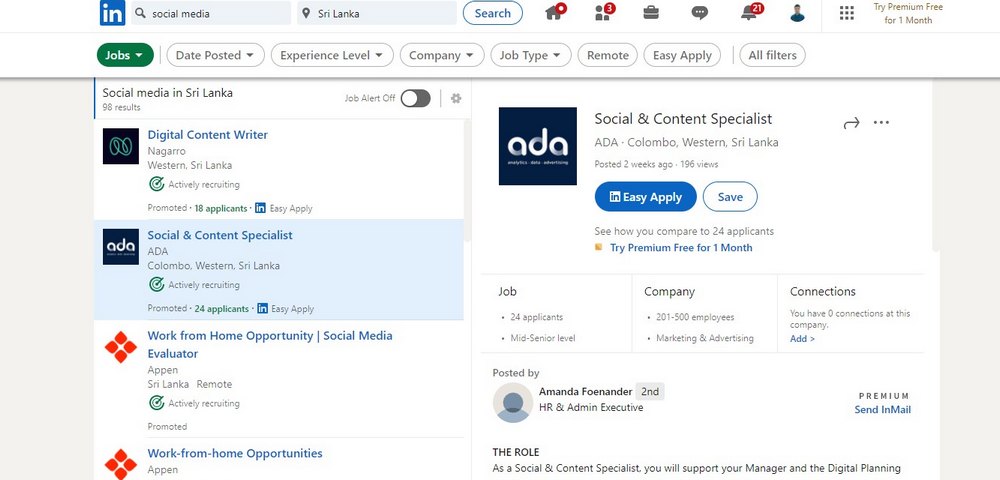
Task: Click the Search button
Action: pos(492,13)
